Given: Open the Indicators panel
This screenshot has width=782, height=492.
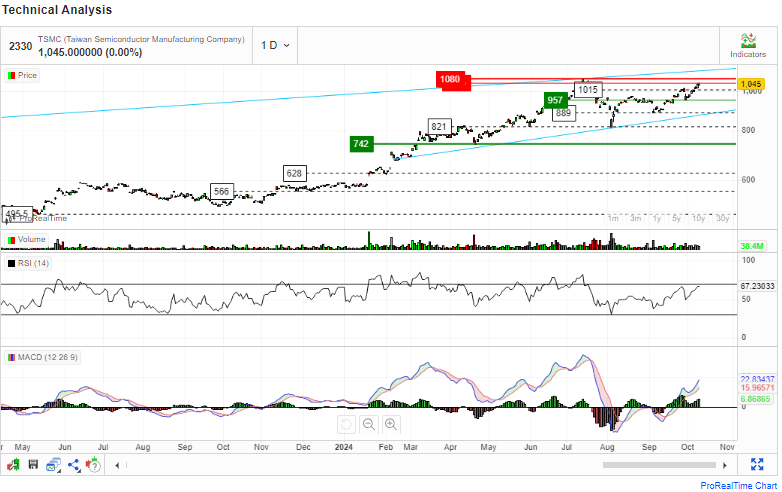Looking at the screenshot, I should tap(748, 45).
